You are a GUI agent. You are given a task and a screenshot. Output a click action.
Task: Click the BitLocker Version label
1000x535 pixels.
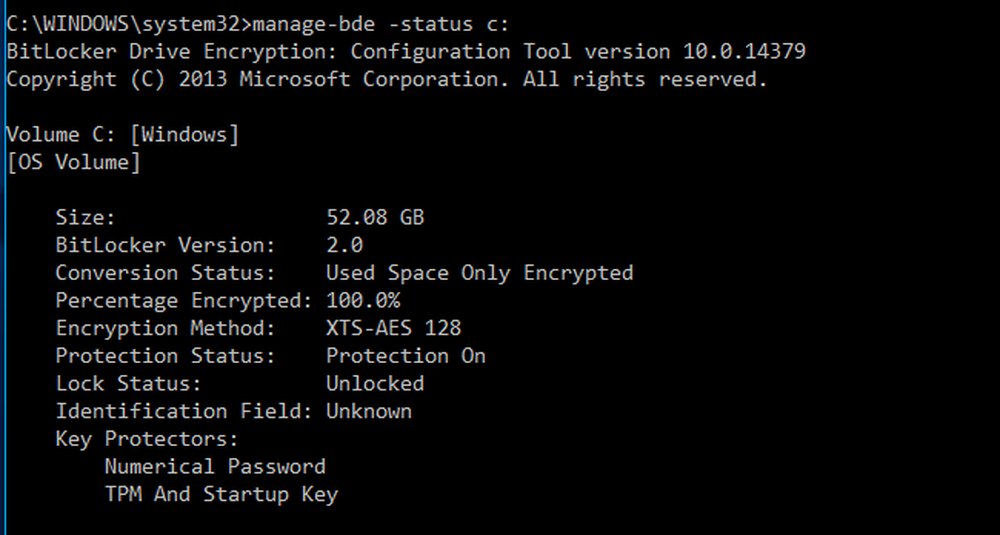coord(165,245)
